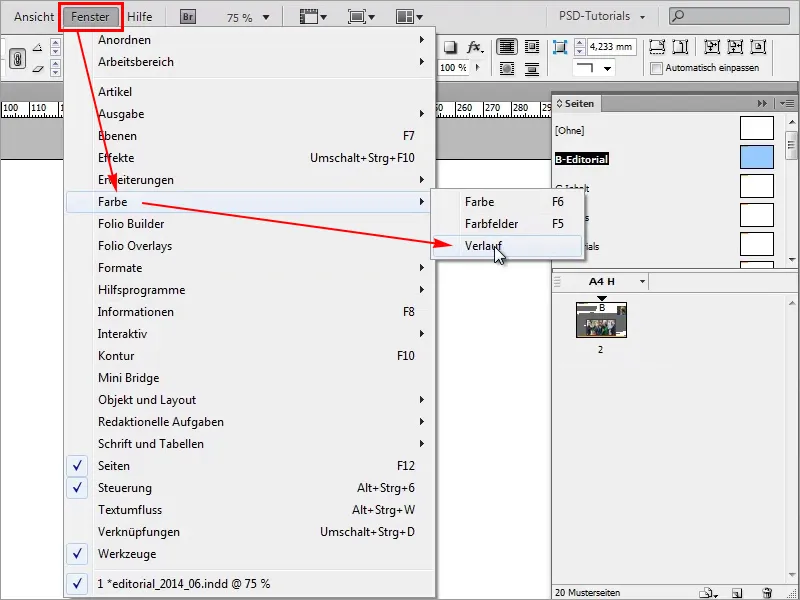
Task: Open Adobe Bridge via the Br icon
Action: click(185, 15)
